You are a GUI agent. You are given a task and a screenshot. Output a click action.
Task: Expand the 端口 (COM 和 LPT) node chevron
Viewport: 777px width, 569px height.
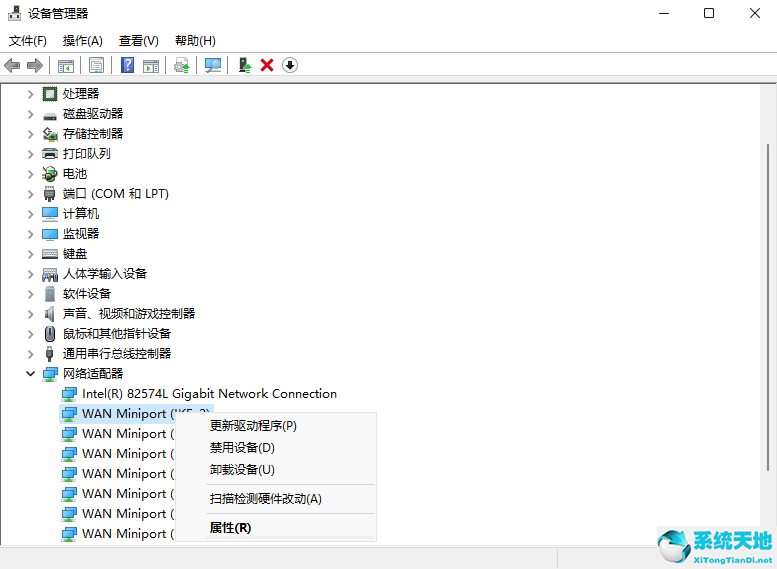pyautogui.click(x=31, y=194)
